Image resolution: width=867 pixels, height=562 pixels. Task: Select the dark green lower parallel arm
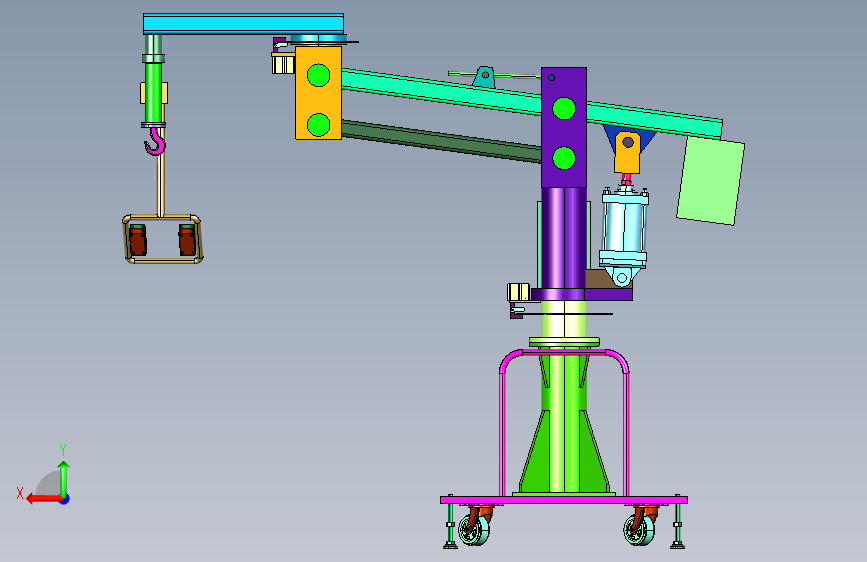[x=441, y=141]
